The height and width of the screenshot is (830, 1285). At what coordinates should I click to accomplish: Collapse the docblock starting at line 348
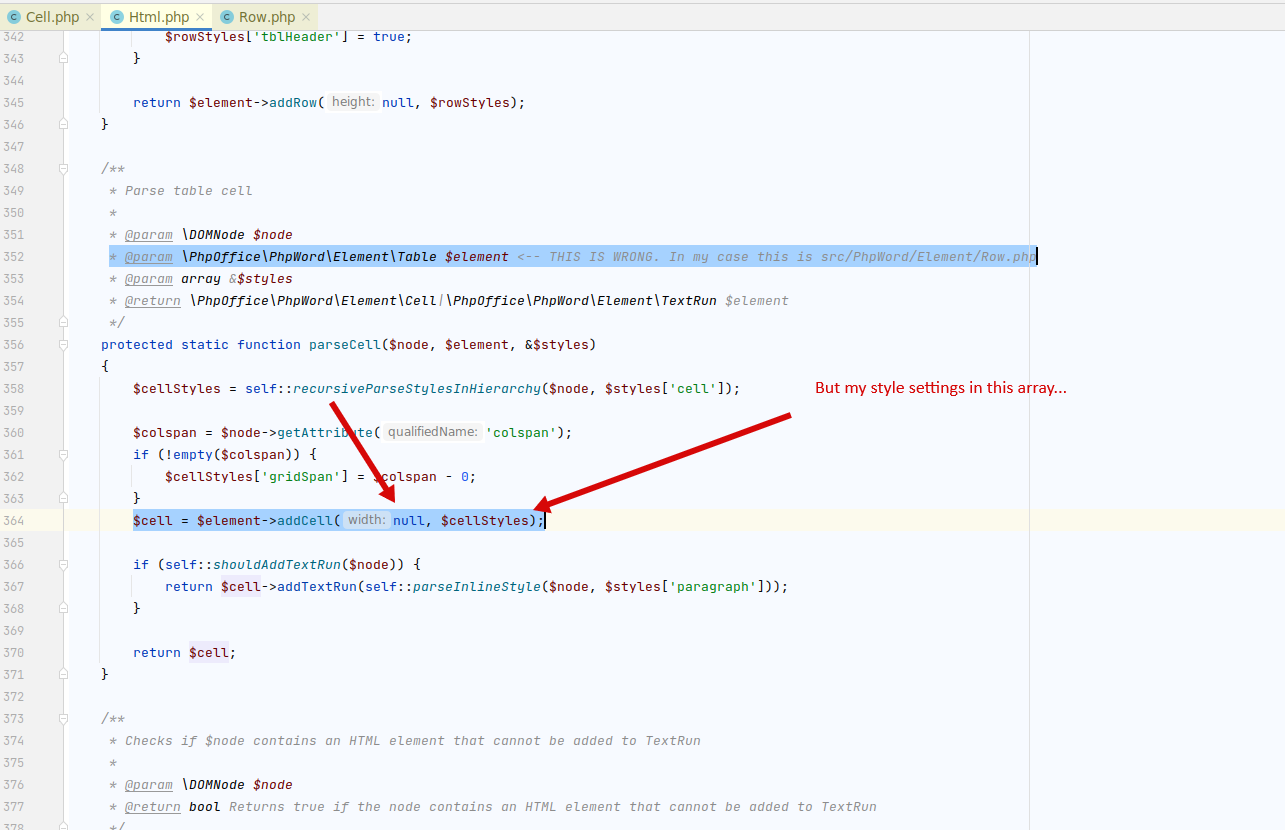(x=63, y=168)
